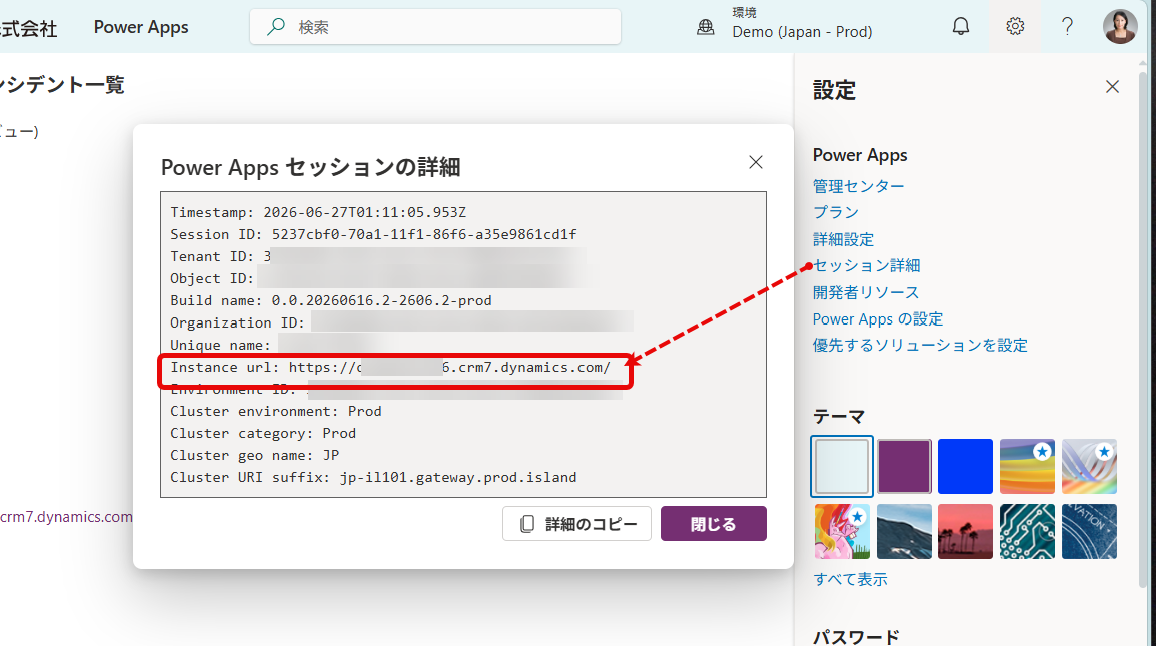1156x646 pixels.
Task: Click the 詳細のコピー button
Action: [x=577, y=524]
